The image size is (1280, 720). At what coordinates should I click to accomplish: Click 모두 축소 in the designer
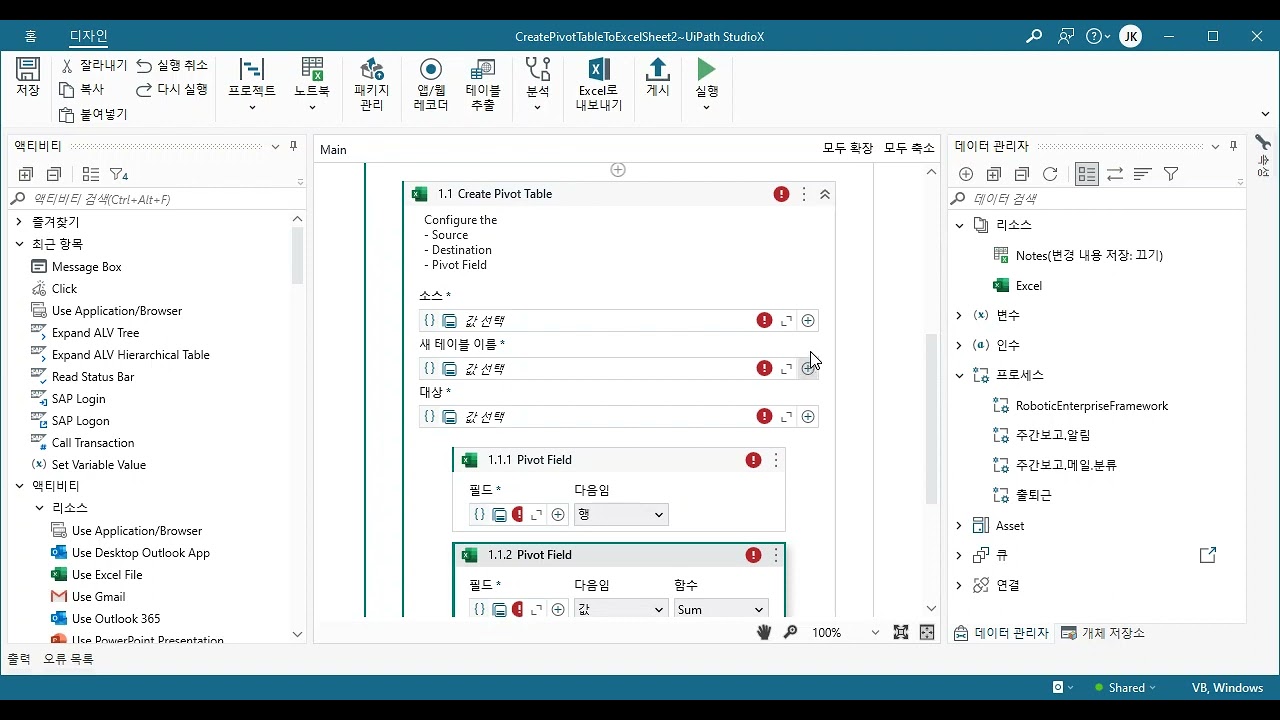pyautogui.click(x=909, y=149)
